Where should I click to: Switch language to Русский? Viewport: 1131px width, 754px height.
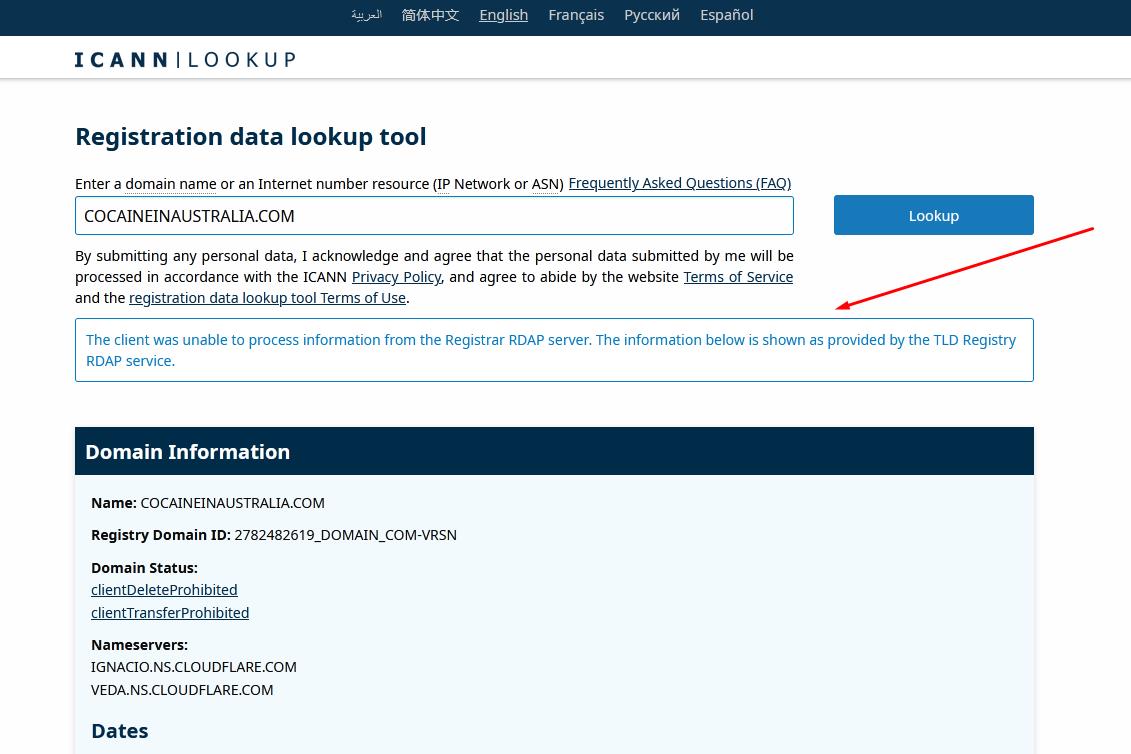[651, 15]
